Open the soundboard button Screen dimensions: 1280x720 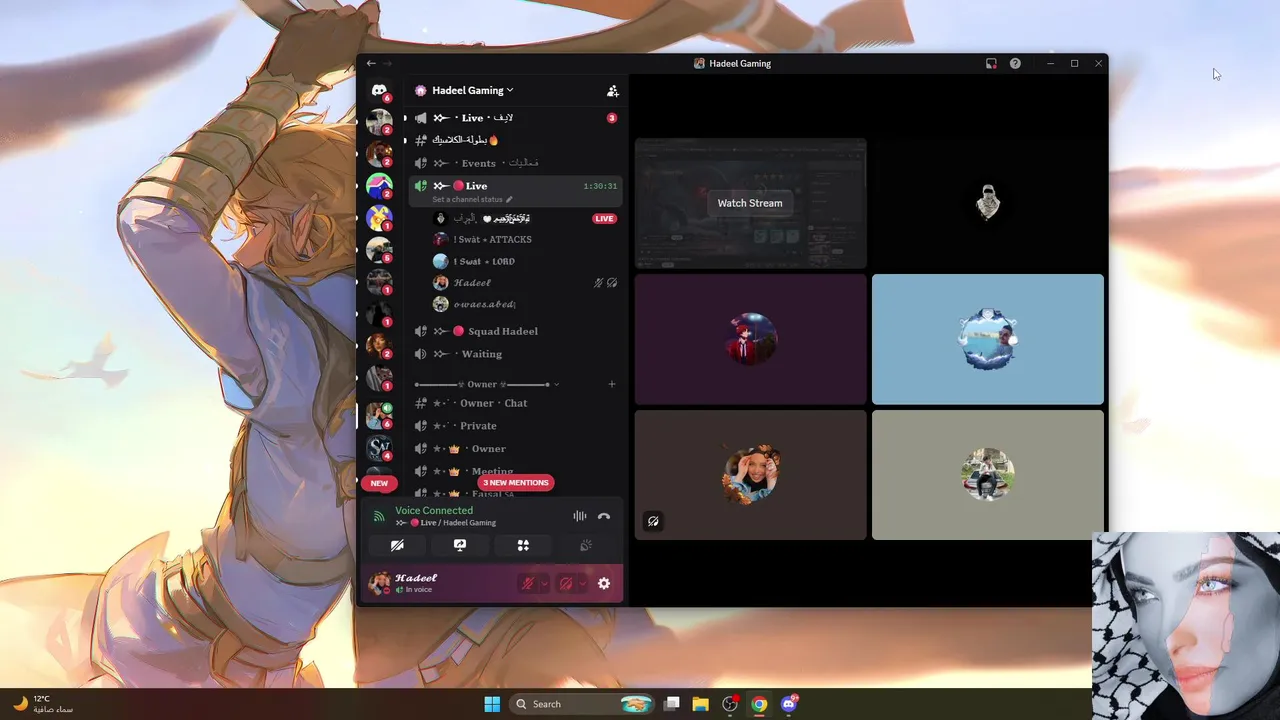pos(586,545)
